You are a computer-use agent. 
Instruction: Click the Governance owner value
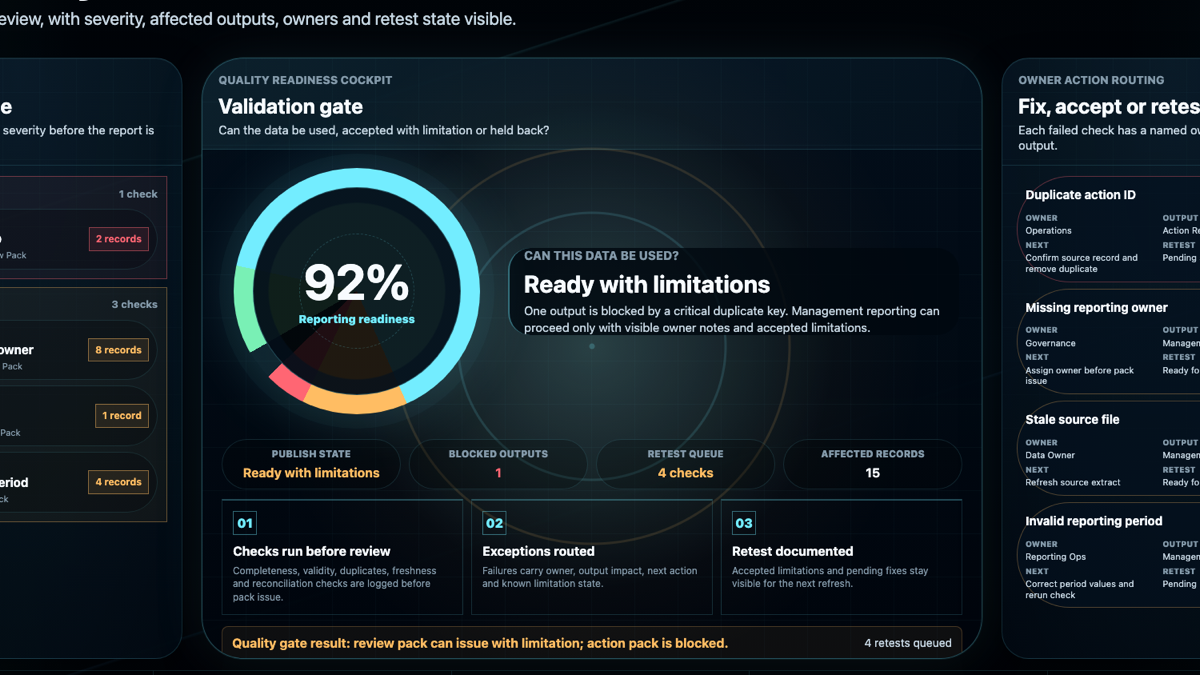[x=1050, y=343]
